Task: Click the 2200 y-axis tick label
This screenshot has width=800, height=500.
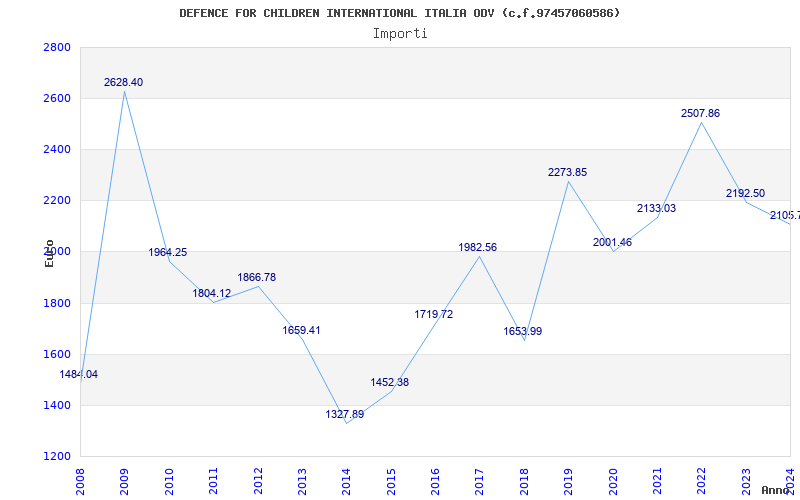Action: click(x=57, y=201)
